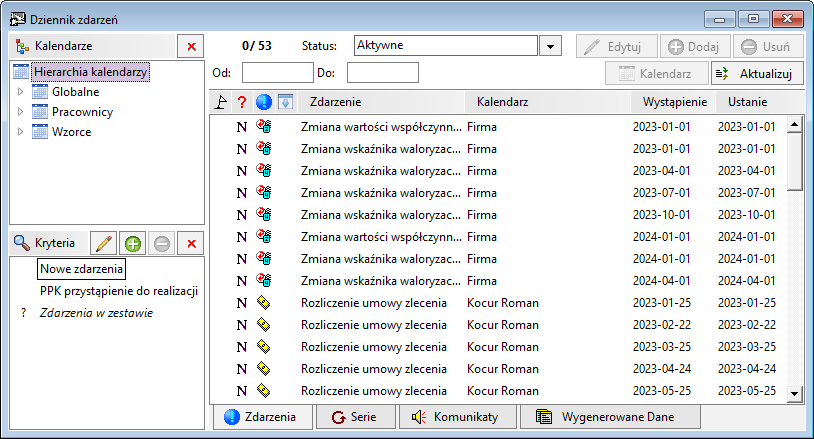814x439 pixels.
Task: Click the flag column header icon
Action: 221,102
